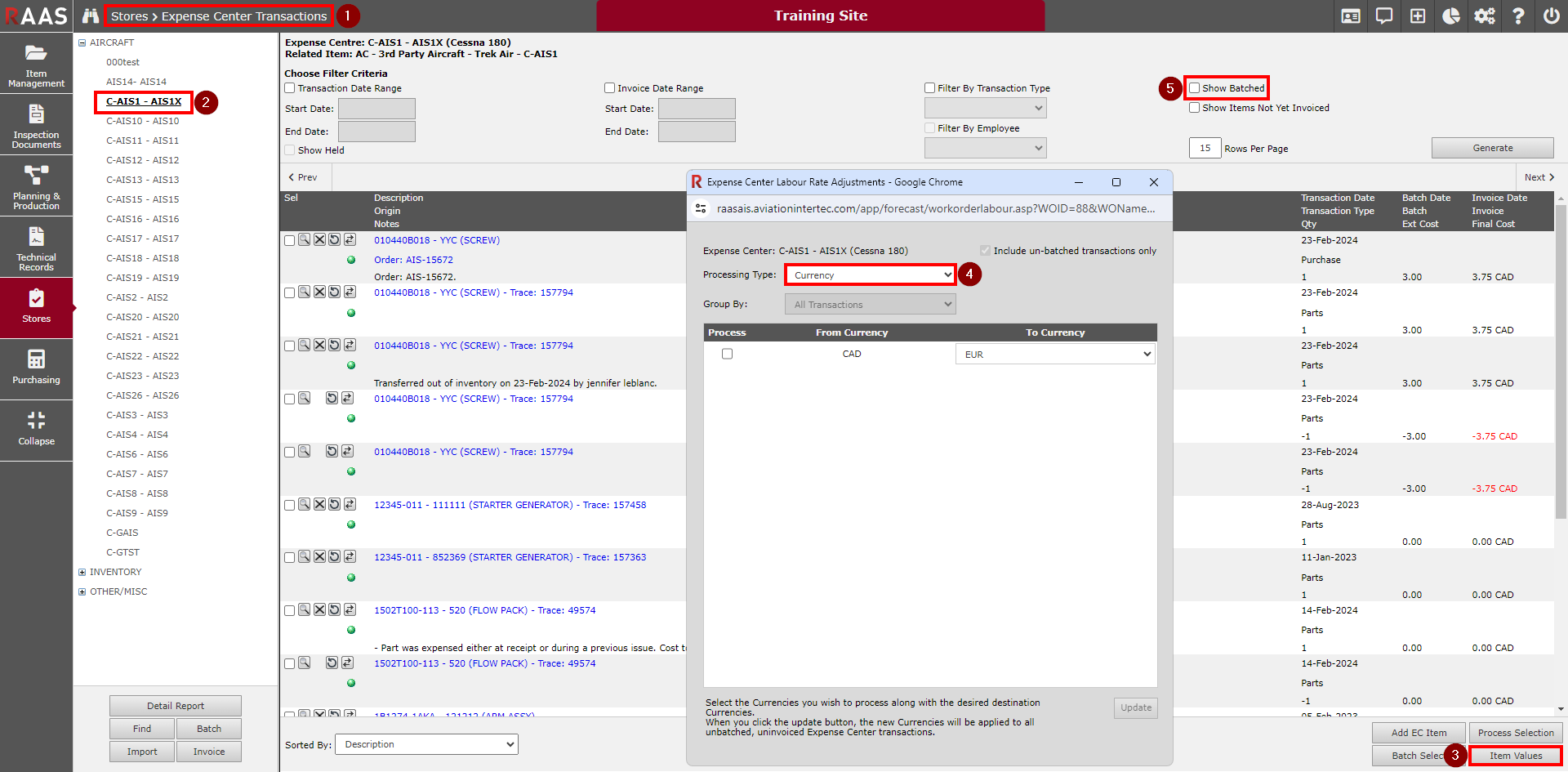Open Purchasing module in sidebar
The image size is (1568, 772).
[36, 368]
